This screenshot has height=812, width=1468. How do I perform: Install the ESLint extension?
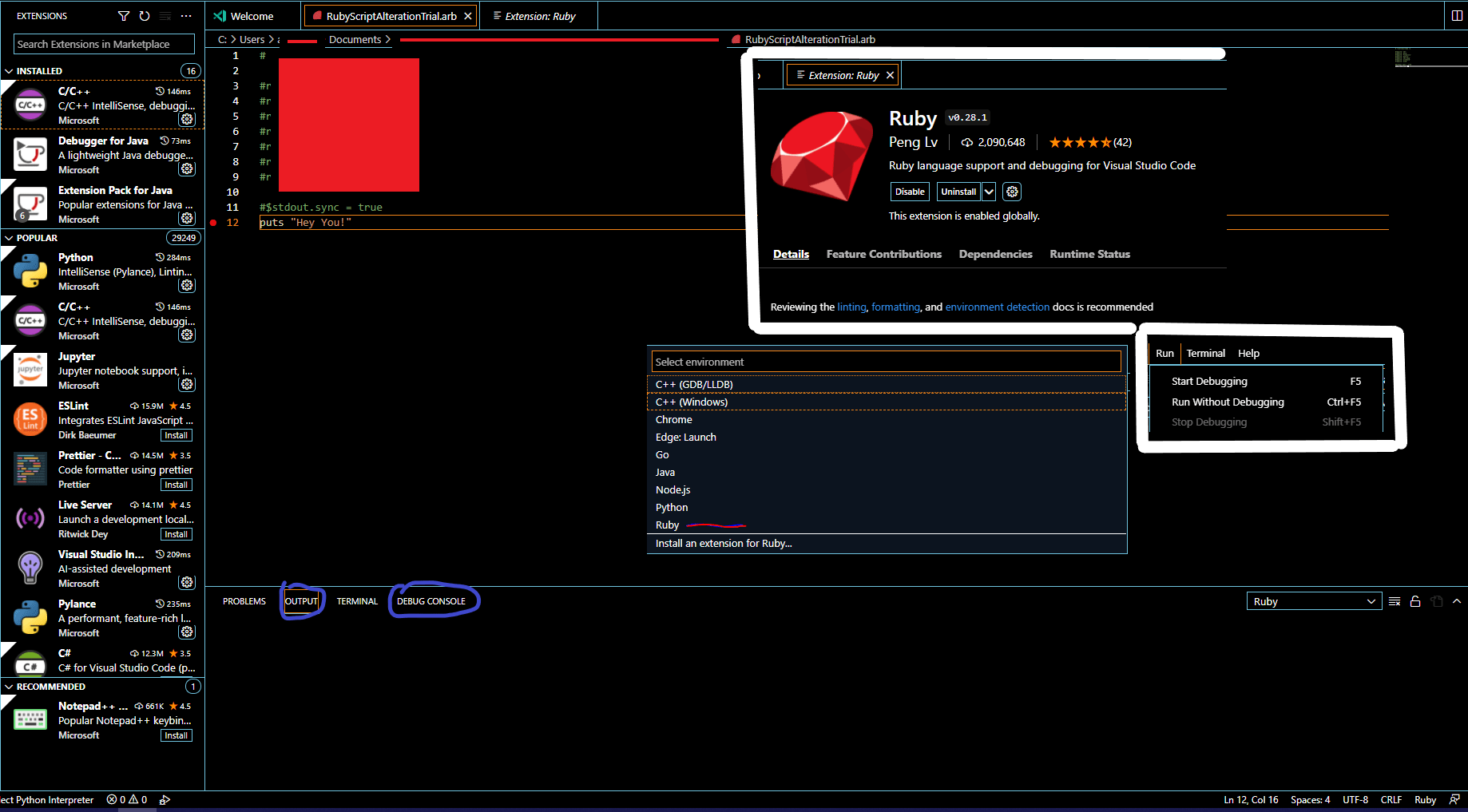pyautogui.click(x=176, y=434)
